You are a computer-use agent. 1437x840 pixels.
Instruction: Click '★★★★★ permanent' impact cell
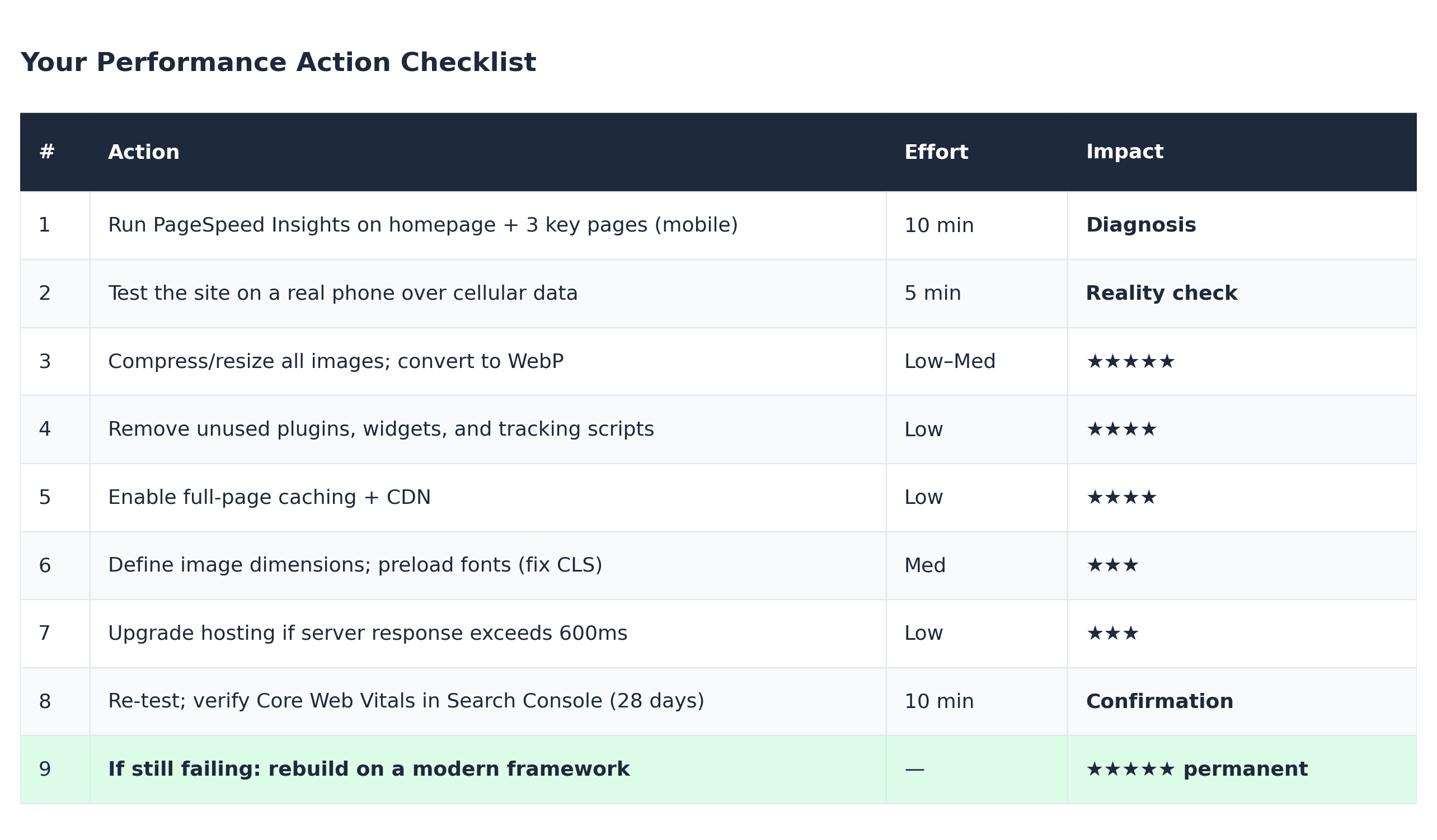pyautogui.click(x=1196, y=770)
